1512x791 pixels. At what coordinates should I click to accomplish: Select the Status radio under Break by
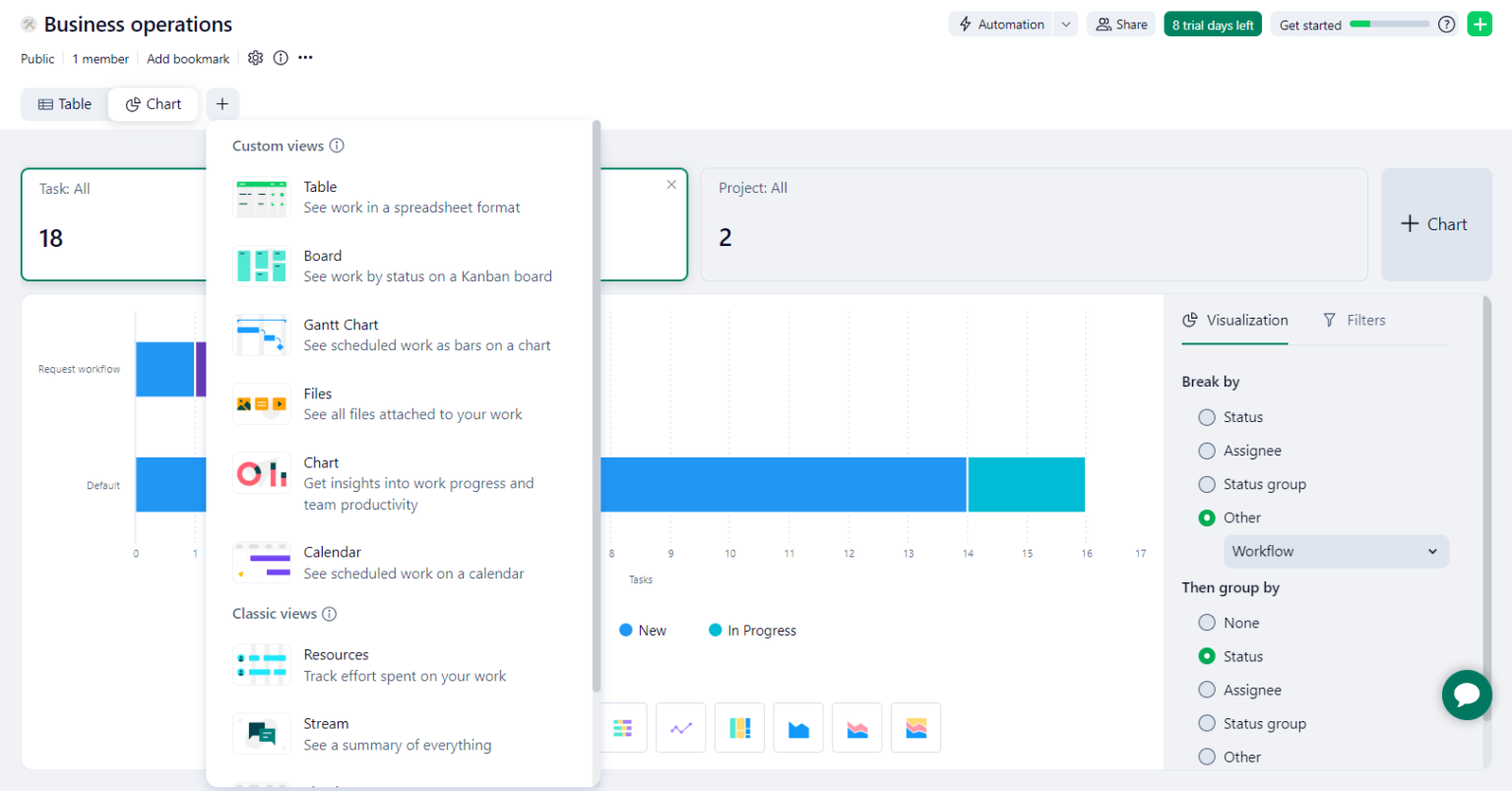[x=1207, y=416]
